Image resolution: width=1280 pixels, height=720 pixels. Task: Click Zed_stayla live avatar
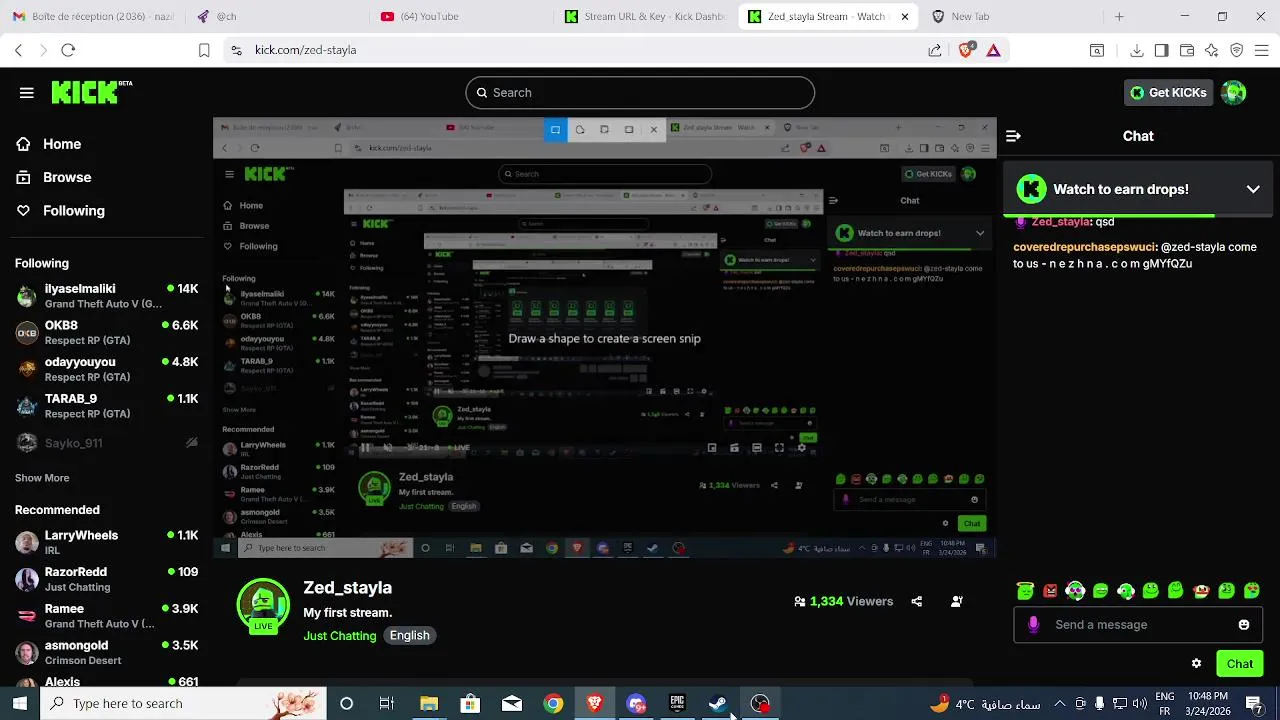(263, 605)
